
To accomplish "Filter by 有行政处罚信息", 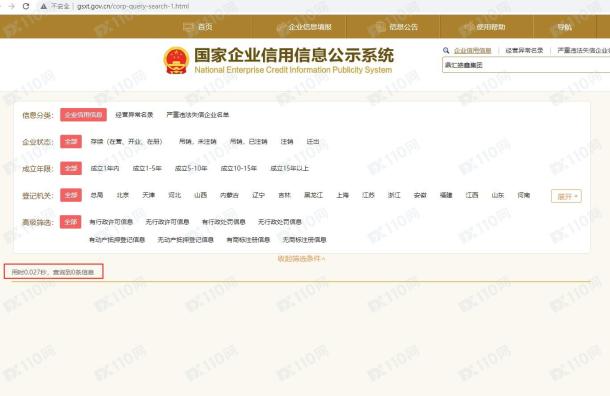I will [x=224, y=222].
